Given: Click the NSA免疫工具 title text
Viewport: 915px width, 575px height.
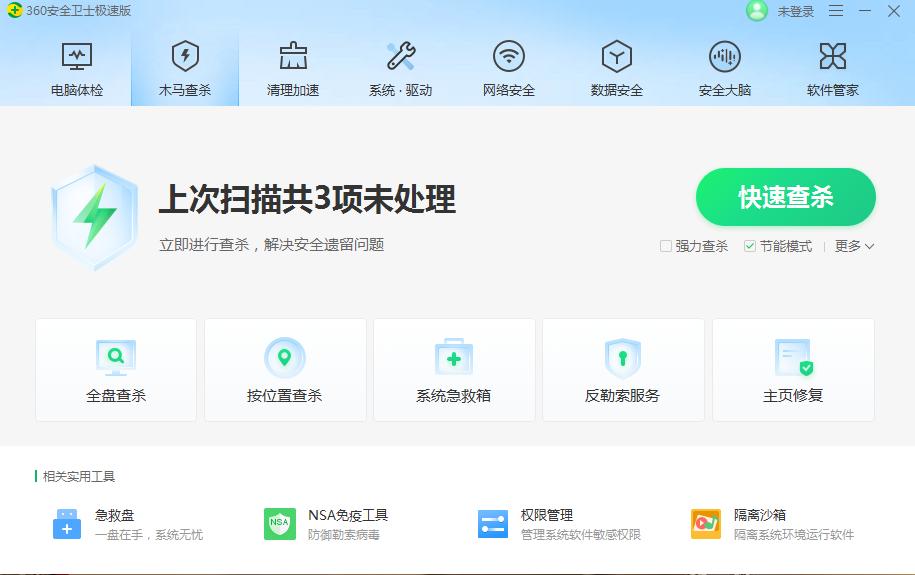Looking at the screenshot, I should [348, 515].
